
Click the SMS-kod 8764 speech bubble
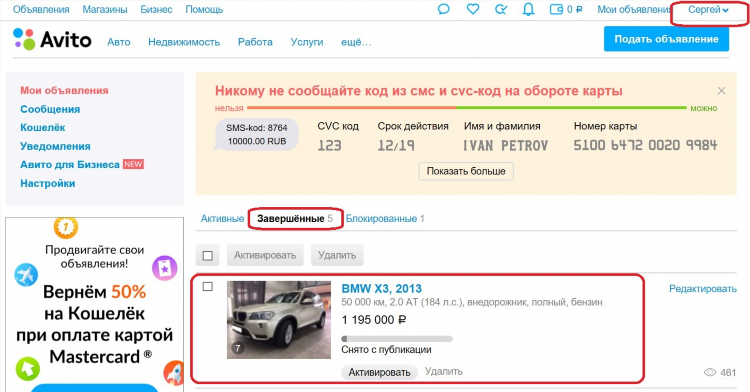click(x=256, y=135)
